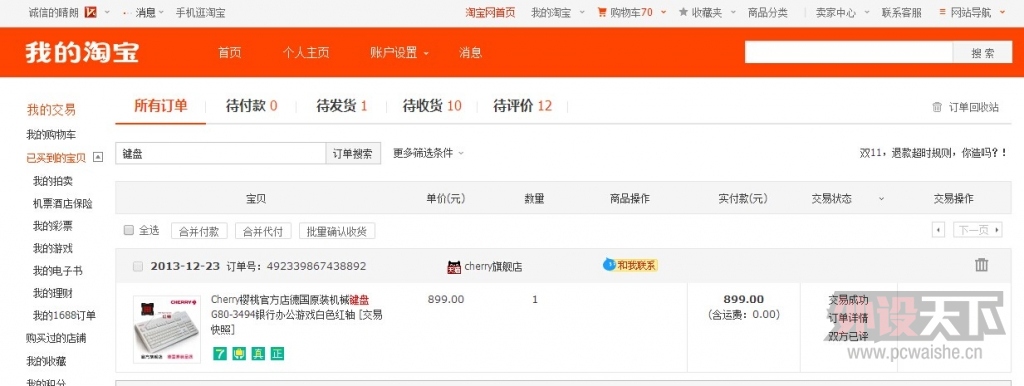The image size is (1024, 386).
Task: Open the 双11 退款超时规则 notice link
Action: click(933, 153)
